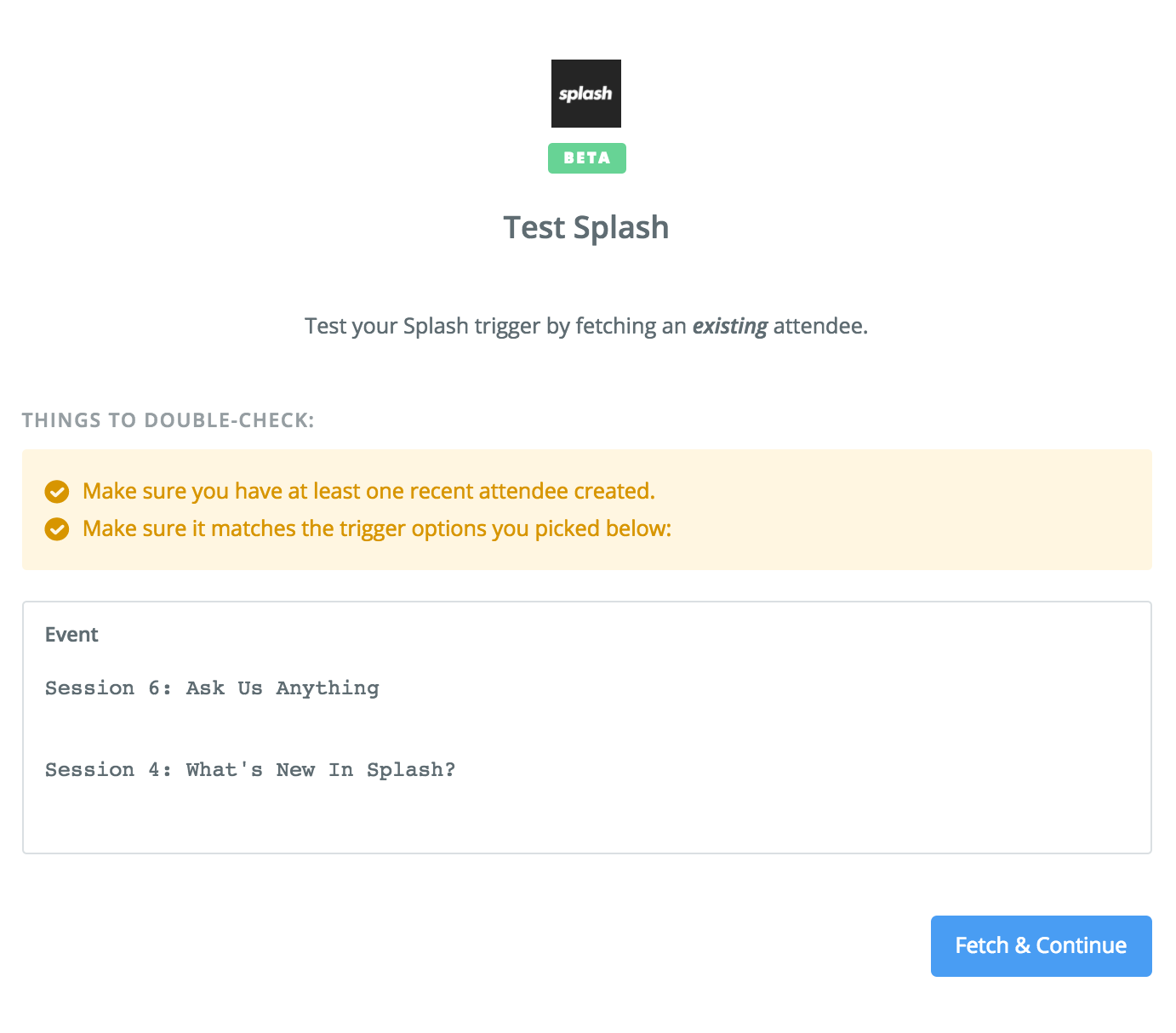
Task: Click the word 'Anything' in the Session 6 line
Action: coord(328,688)
